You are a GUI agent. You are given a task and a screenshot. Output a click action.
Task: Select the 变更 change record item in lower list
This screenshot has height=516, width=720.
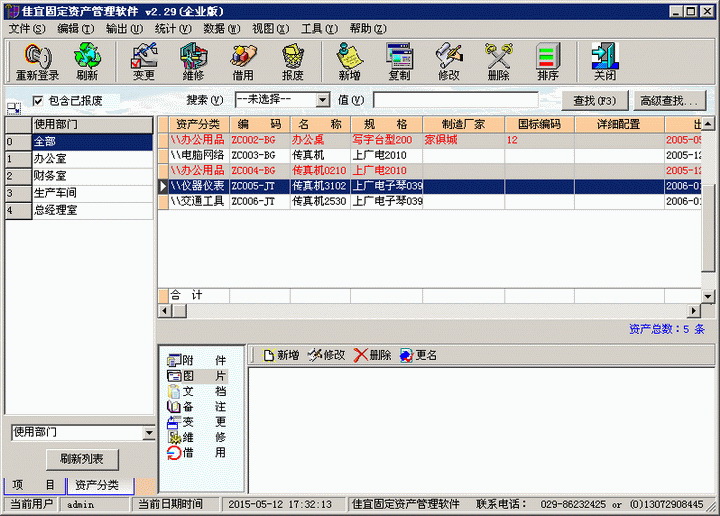(197, 422)
